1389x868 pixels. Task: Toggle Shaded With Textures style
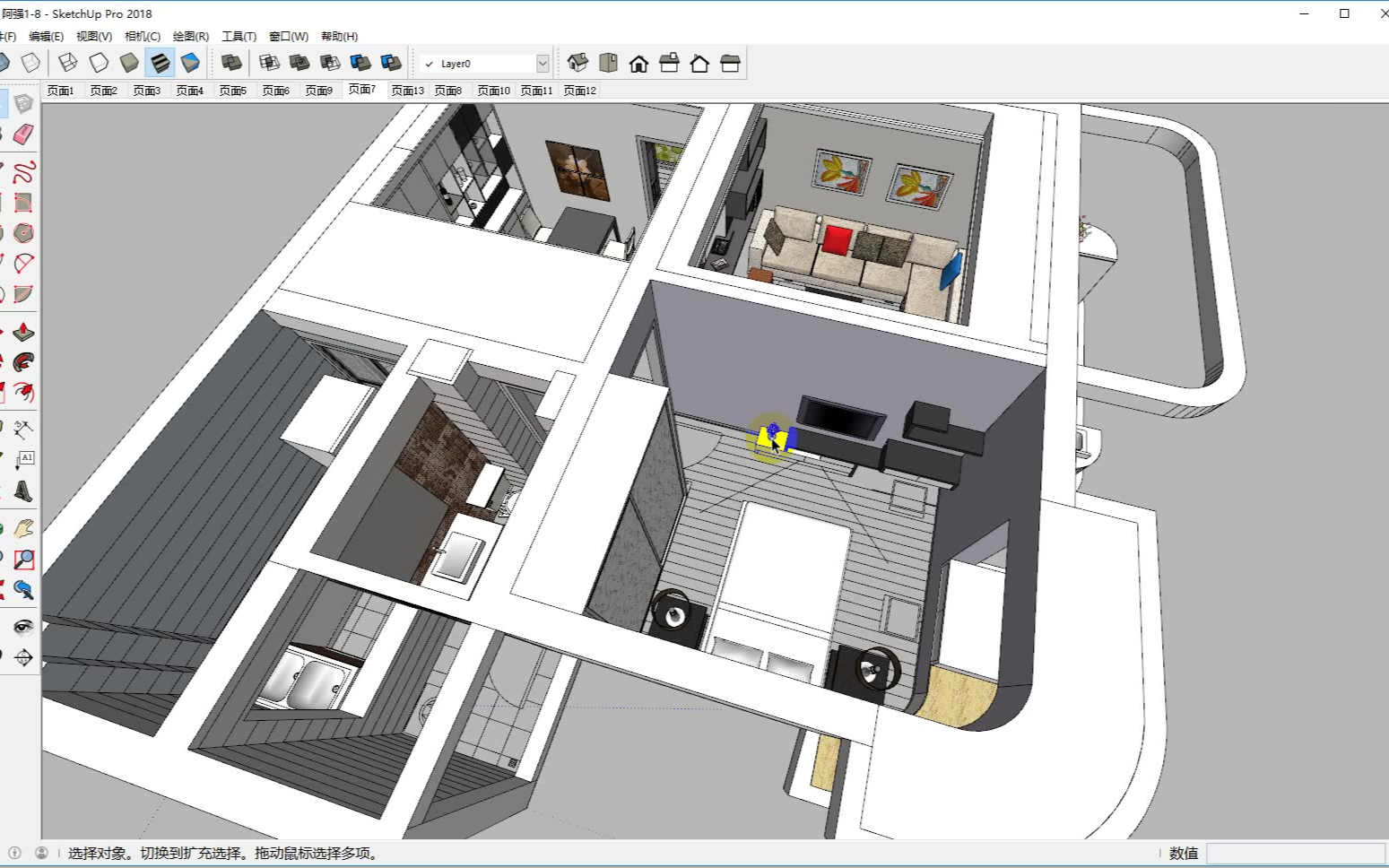pyautogui.click(x=160, y=63)
